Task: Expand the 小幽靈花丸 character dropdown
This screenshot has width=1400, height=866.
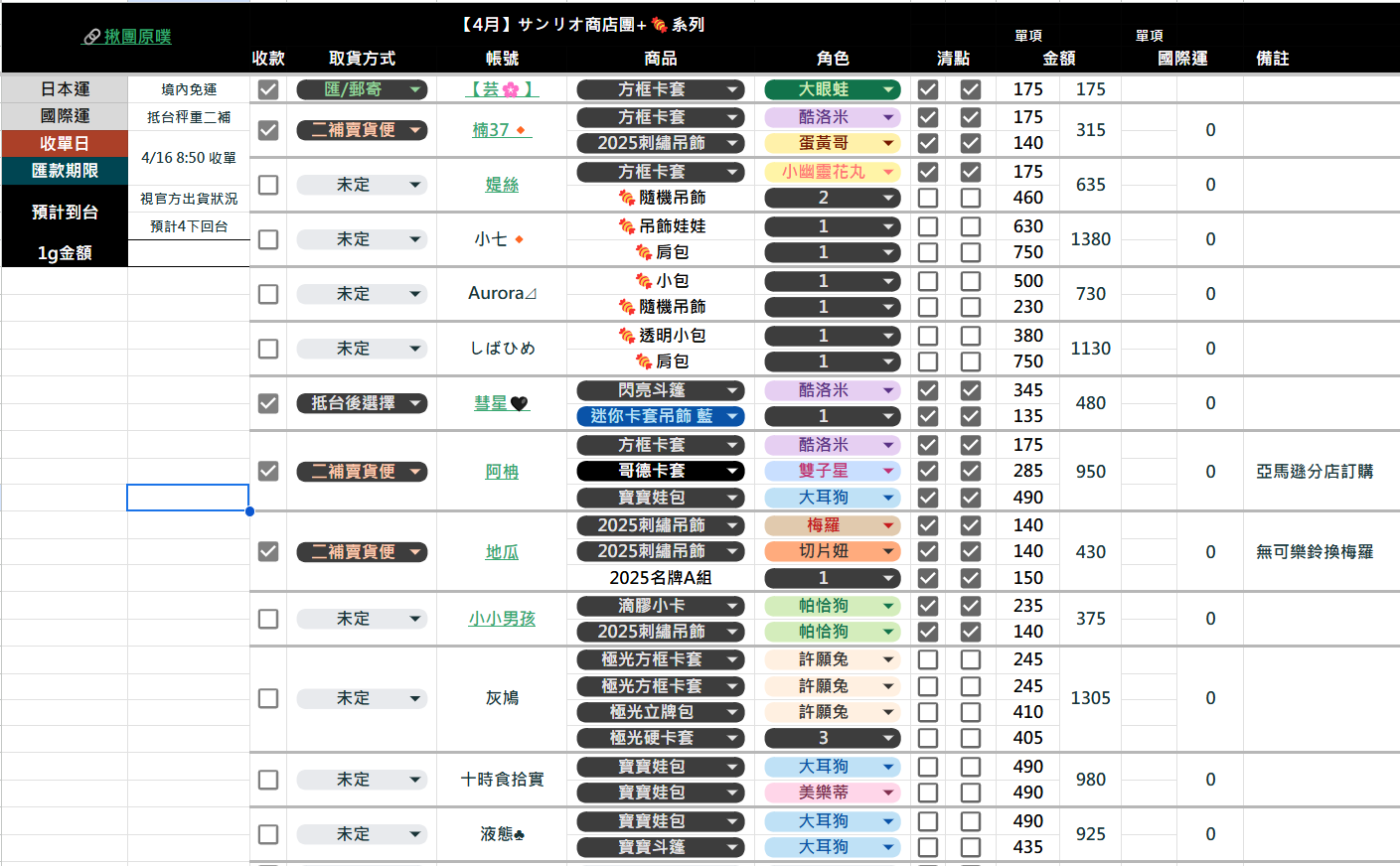Action: click(x=833, y=172)
